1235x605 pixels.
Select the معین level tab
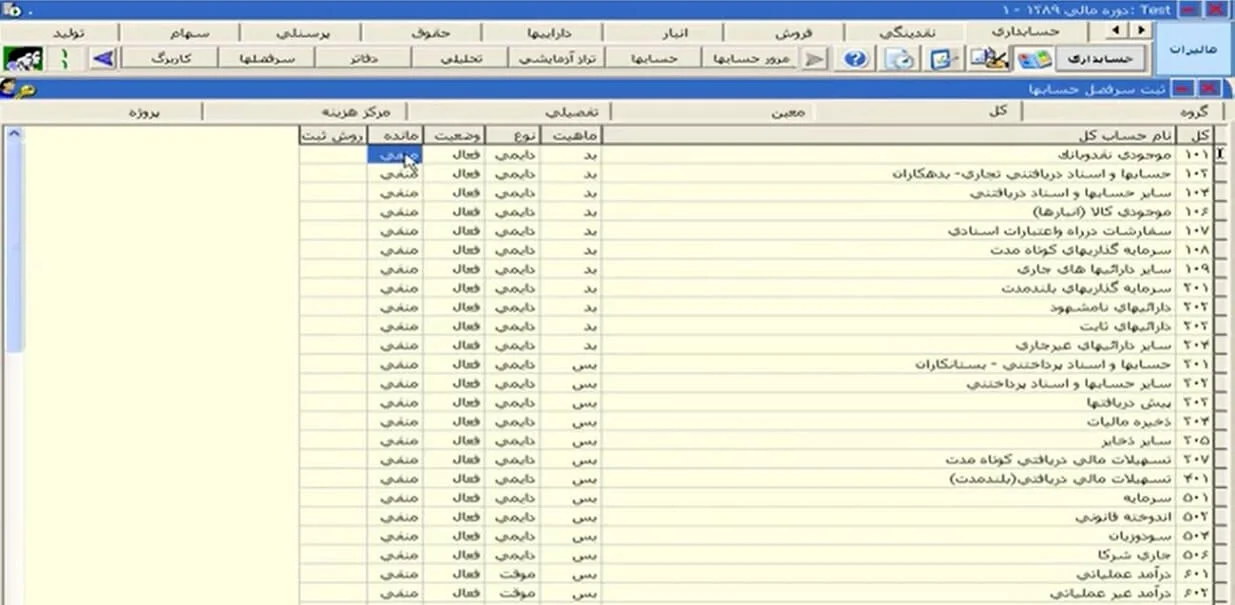tap(788, 112)
